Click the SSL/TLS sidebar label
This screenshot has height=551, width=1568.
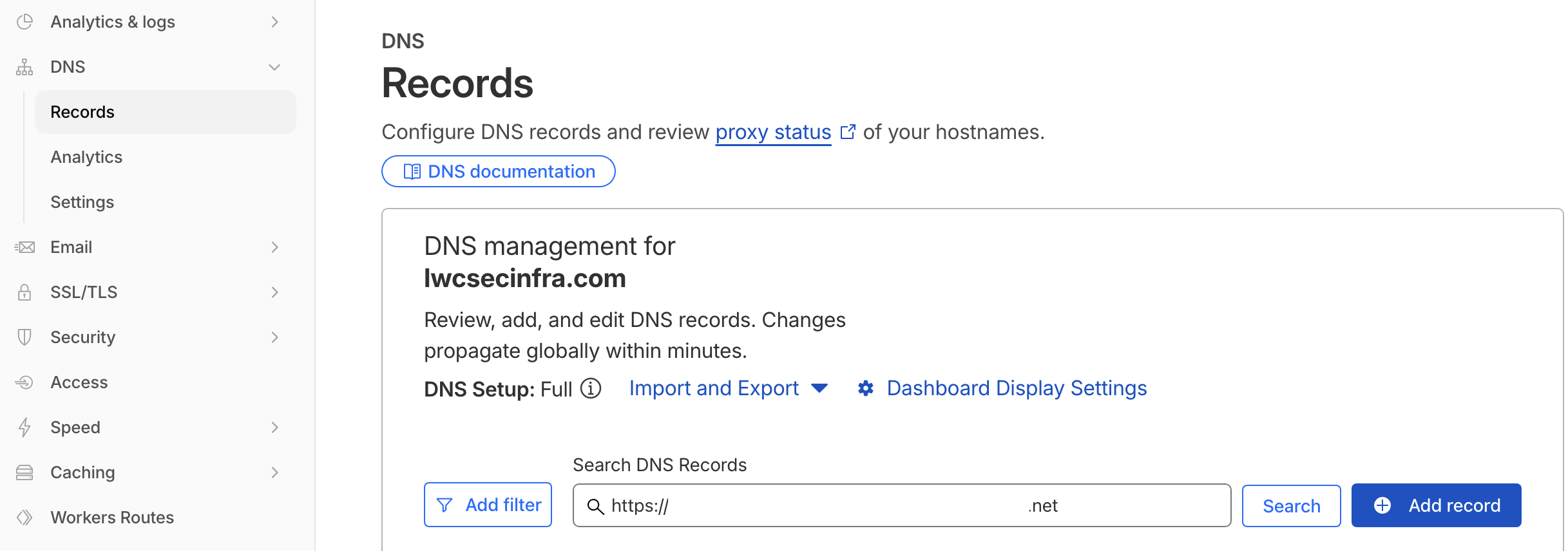click(x=84, y=292)
